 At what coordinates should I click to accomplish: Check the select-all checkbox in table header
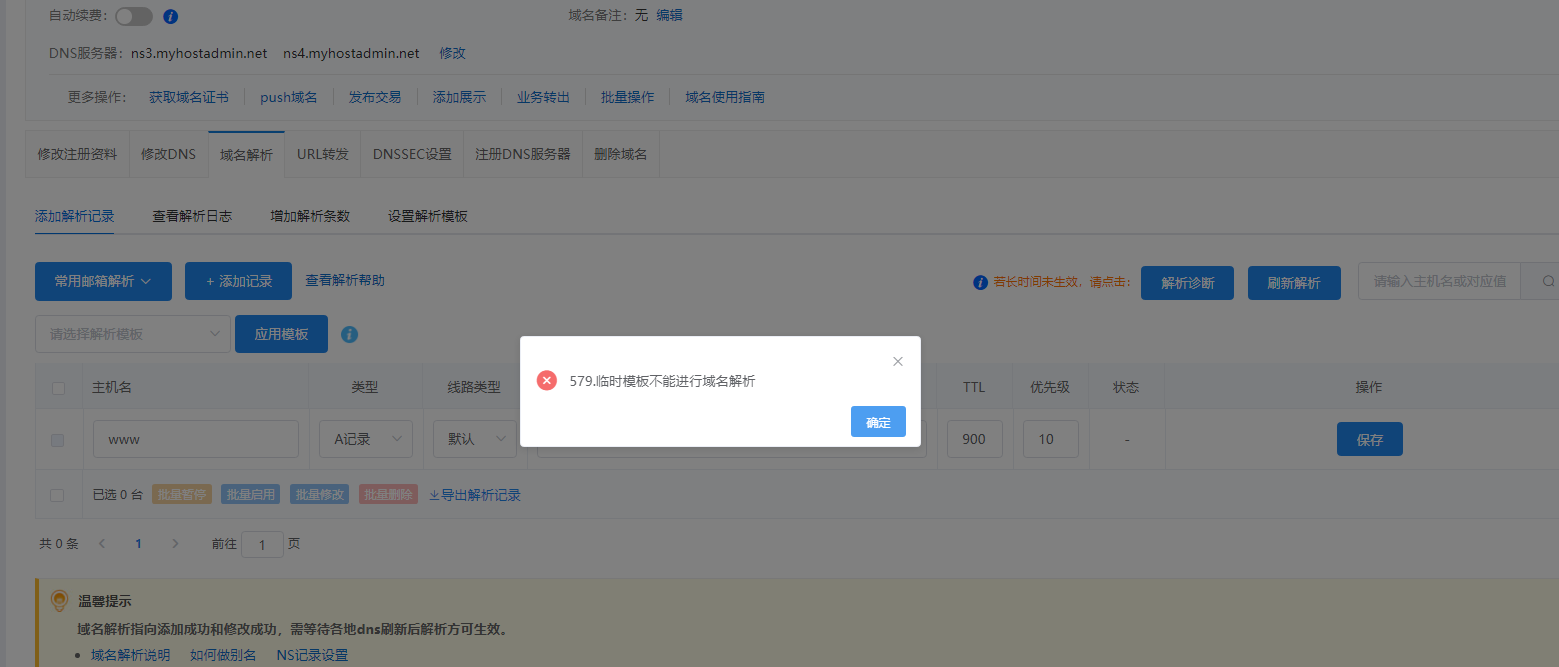point(58,388)
